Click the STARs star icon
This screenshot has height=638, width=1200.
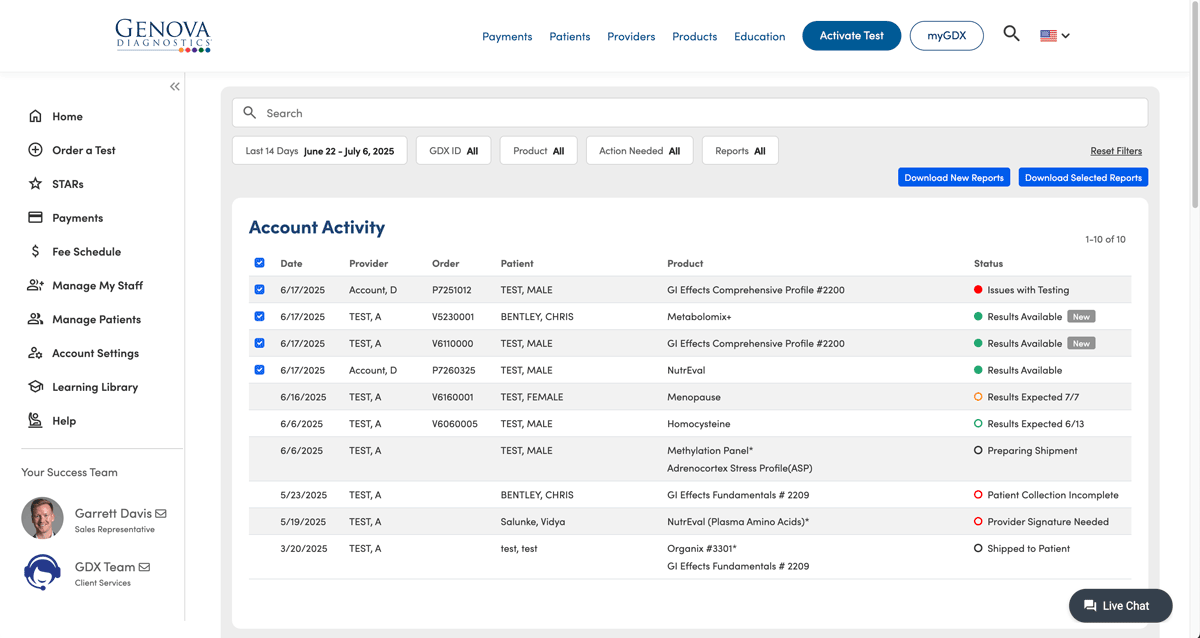(35, 184)
